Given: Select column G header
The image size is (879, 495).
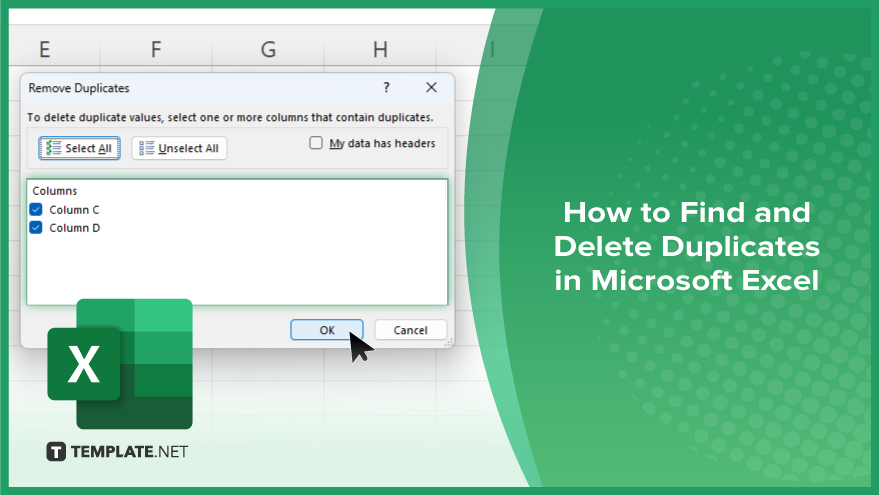Looking at the screenshot, I should (x=268, y=49).
